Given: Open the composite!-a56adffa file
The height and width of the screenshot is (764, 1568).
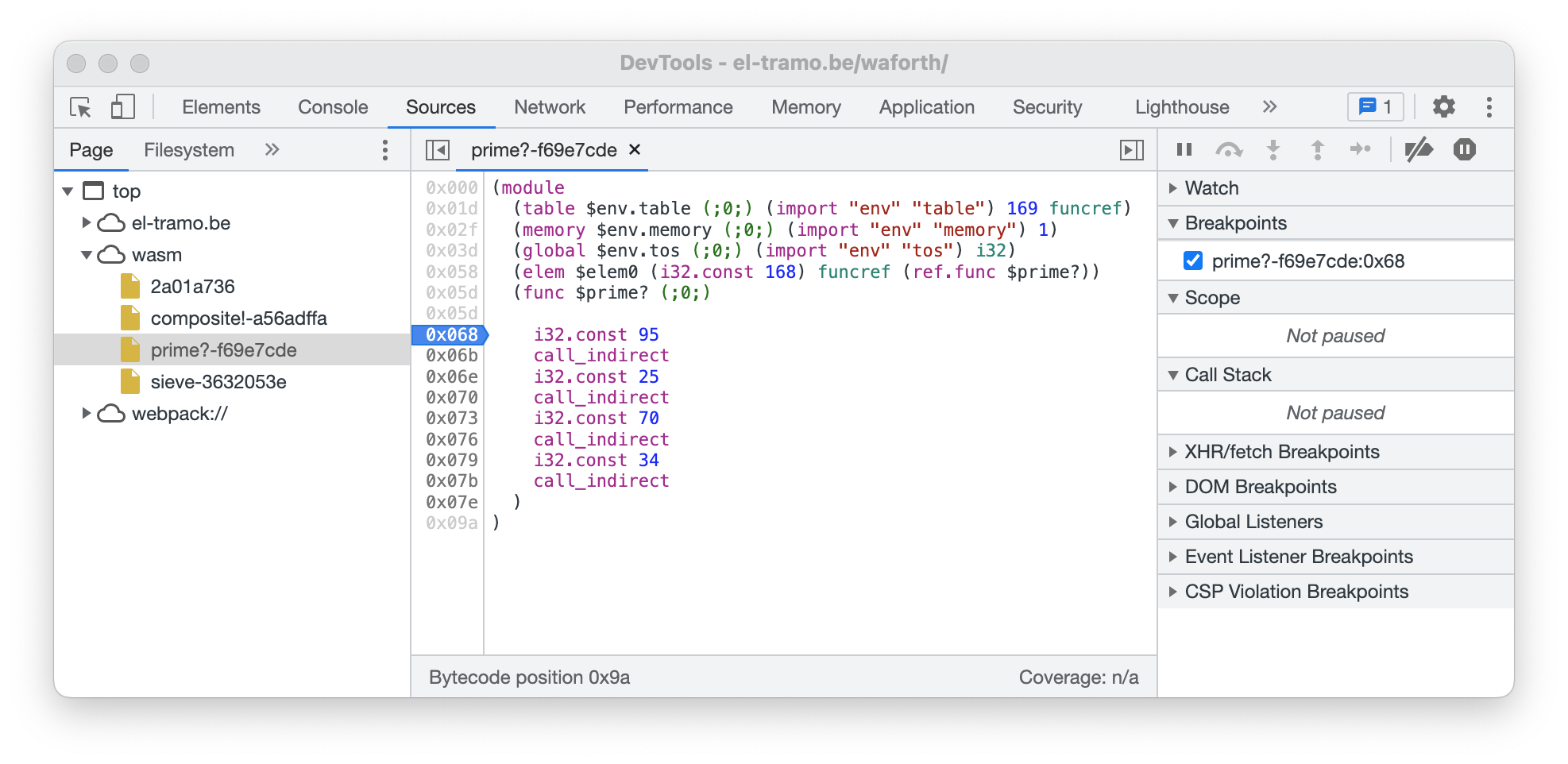Looking at the screenshot, I should coord(238,318).
